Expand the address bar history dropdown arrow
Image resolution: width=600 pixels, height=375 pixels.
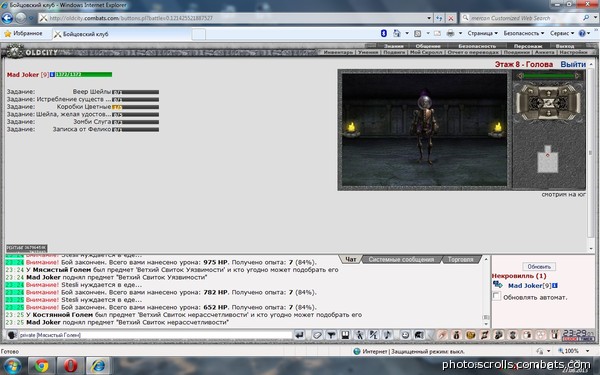point(429,18)
